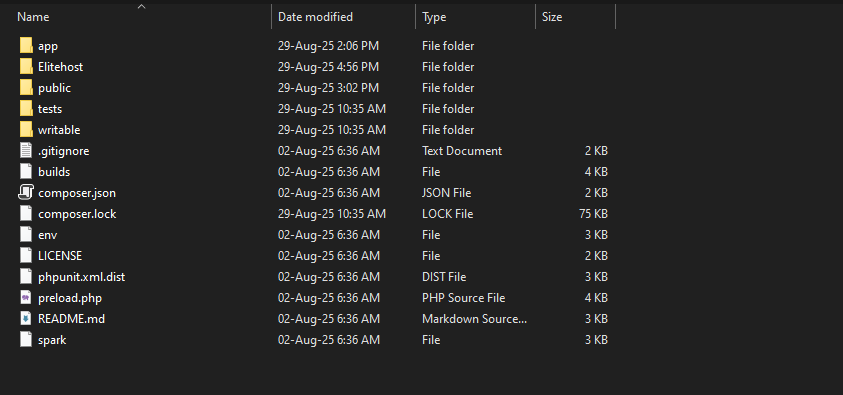Select the file name 'composer.json'
843x395 pixels.
coord(77,193)
